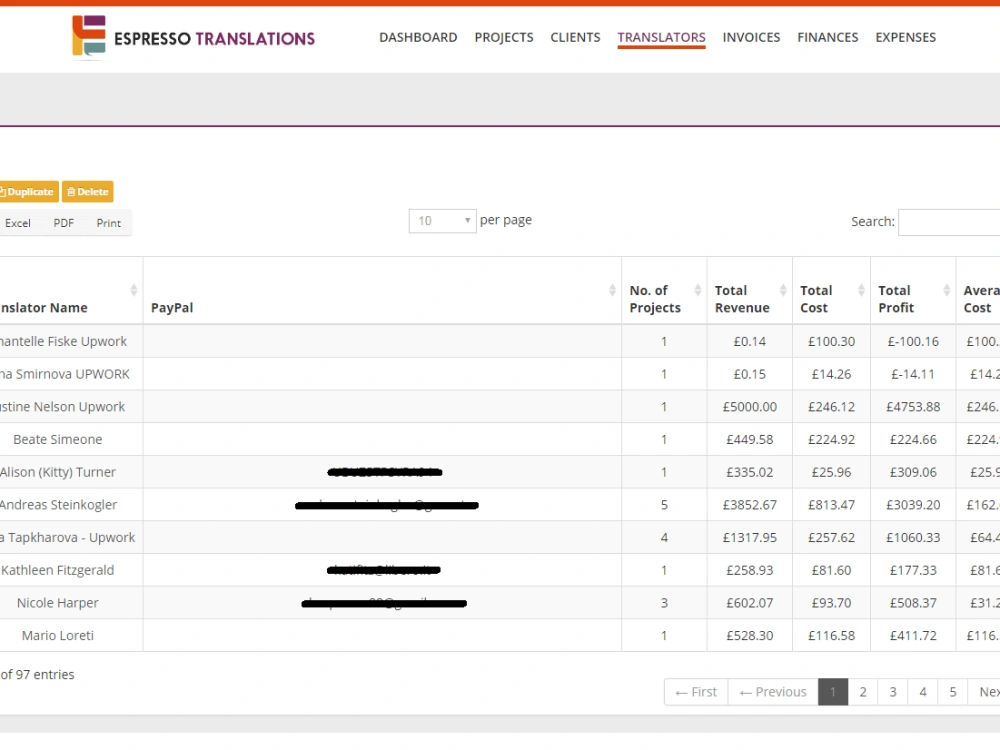Select Nicole Harper name

(x=57, y=603)
